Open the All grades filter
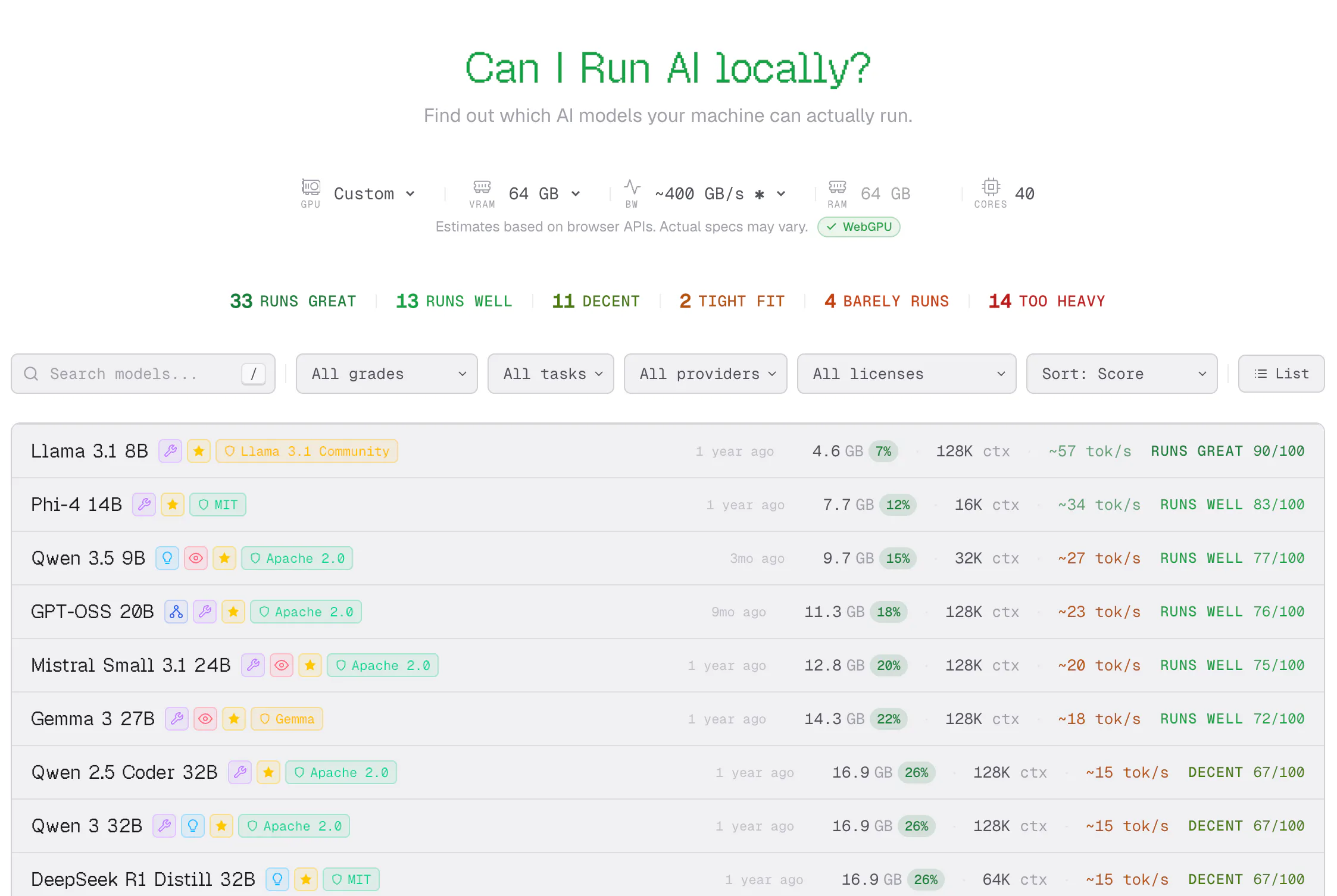The width and height of the screenshot is (1337, 896). point(387,374)
